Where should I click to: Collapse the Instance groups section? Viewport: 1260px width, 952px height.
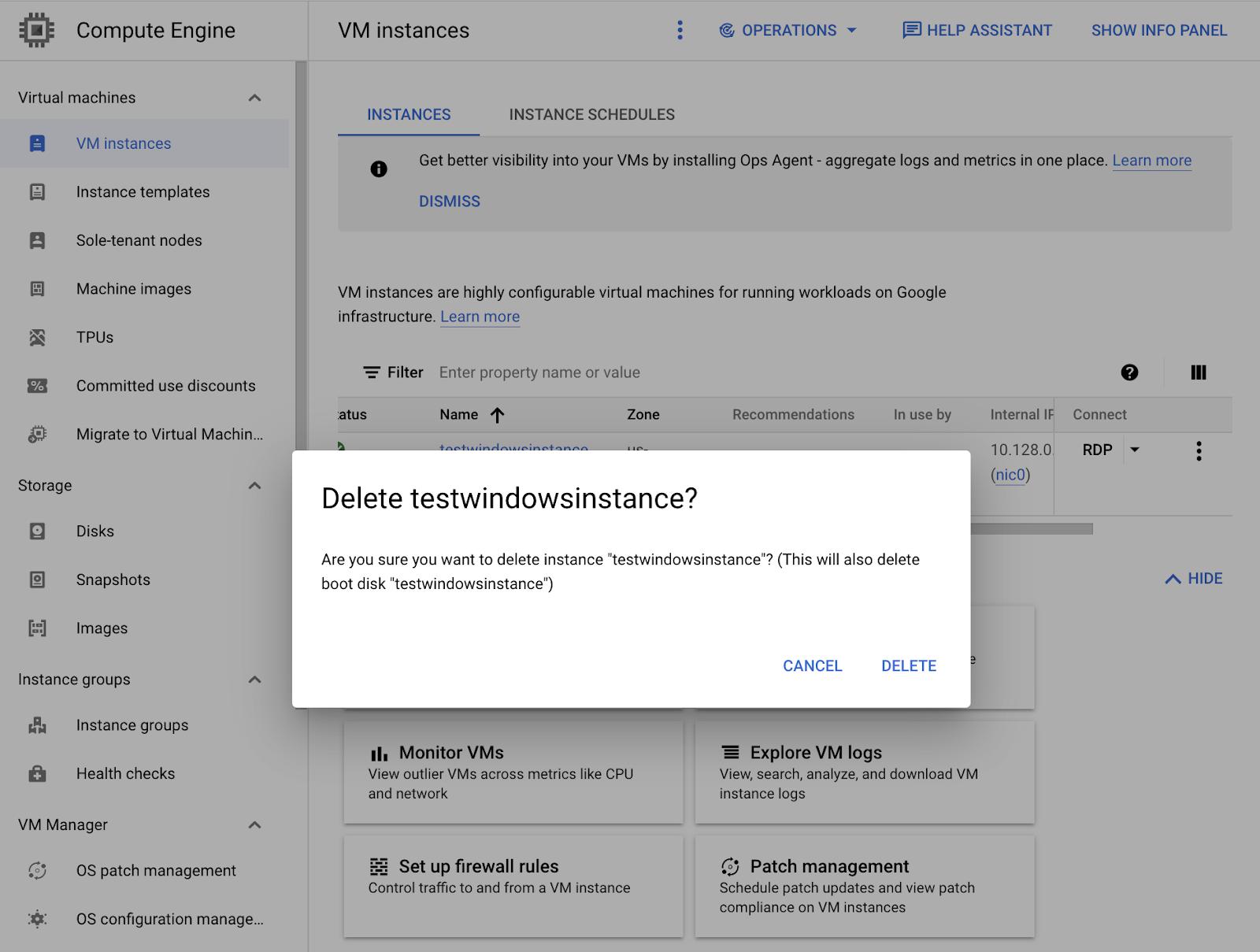254,680
